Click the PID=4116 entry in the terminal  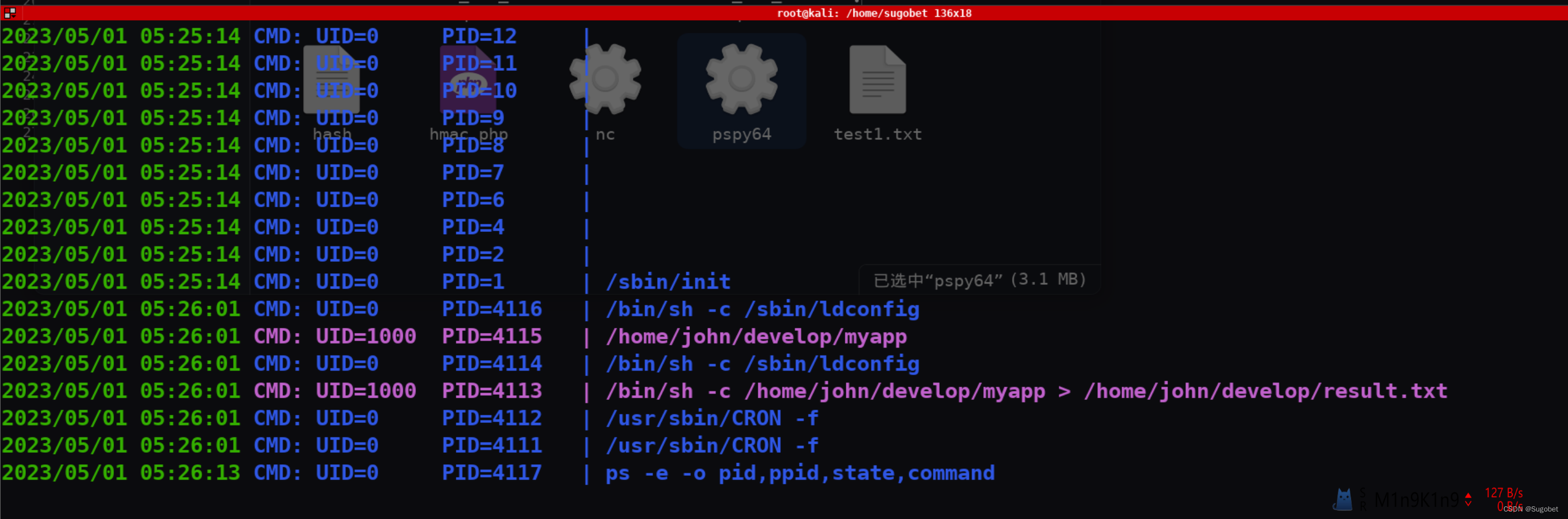pyautogui.click(x=492, y=309)
